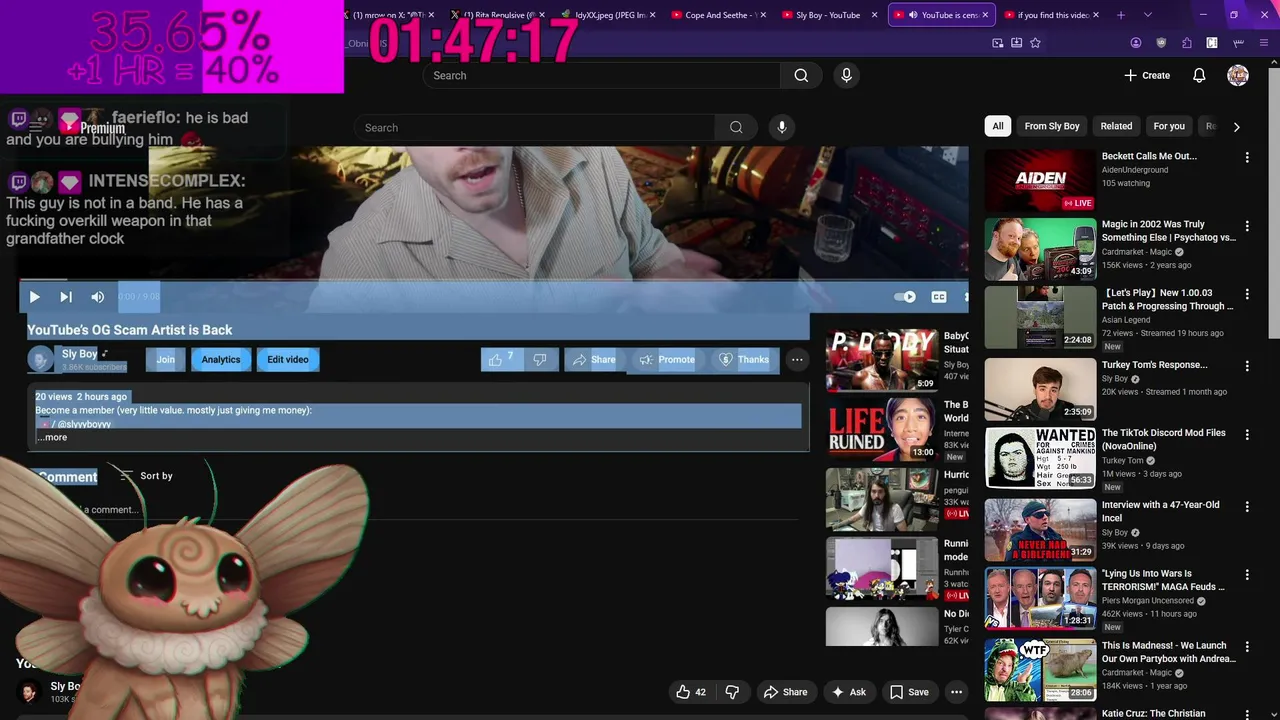1280x720 pixels.
Task: Open a new browser tab
Action: (x=1121, y=15)
